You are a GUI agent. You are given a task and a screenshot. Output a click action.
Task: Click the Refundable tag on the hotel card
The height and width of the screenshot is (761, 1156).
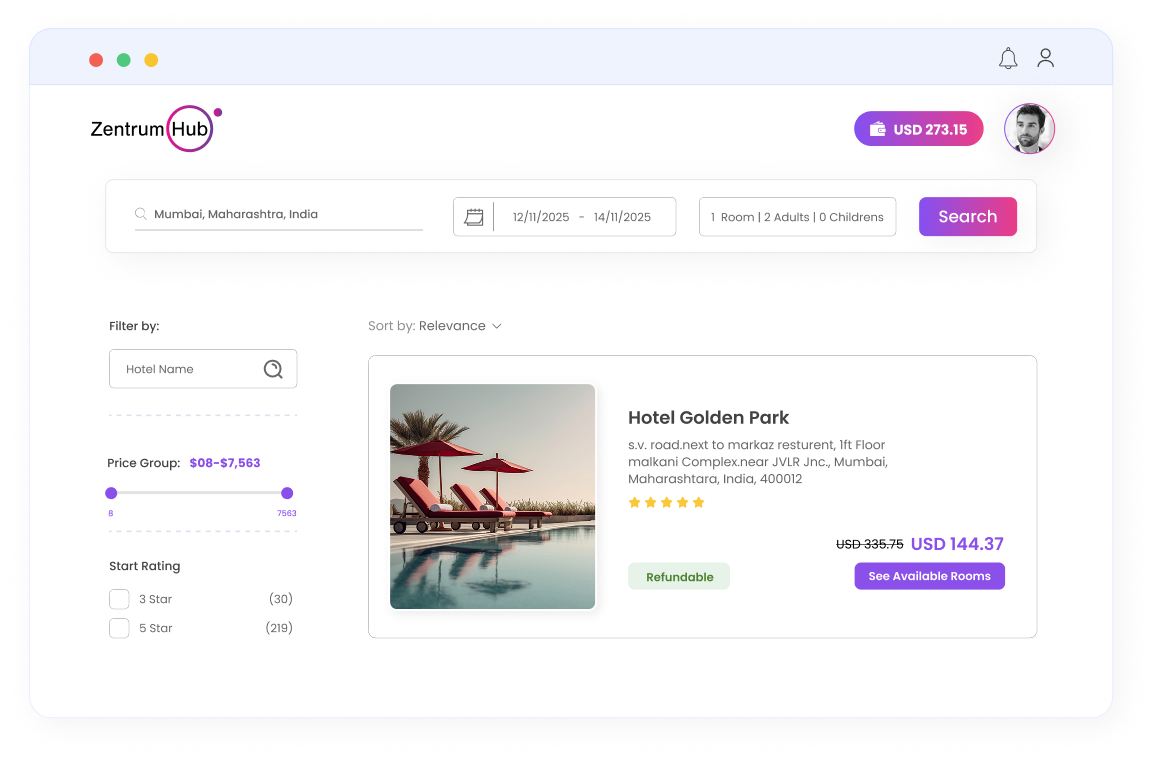point(678,576)
